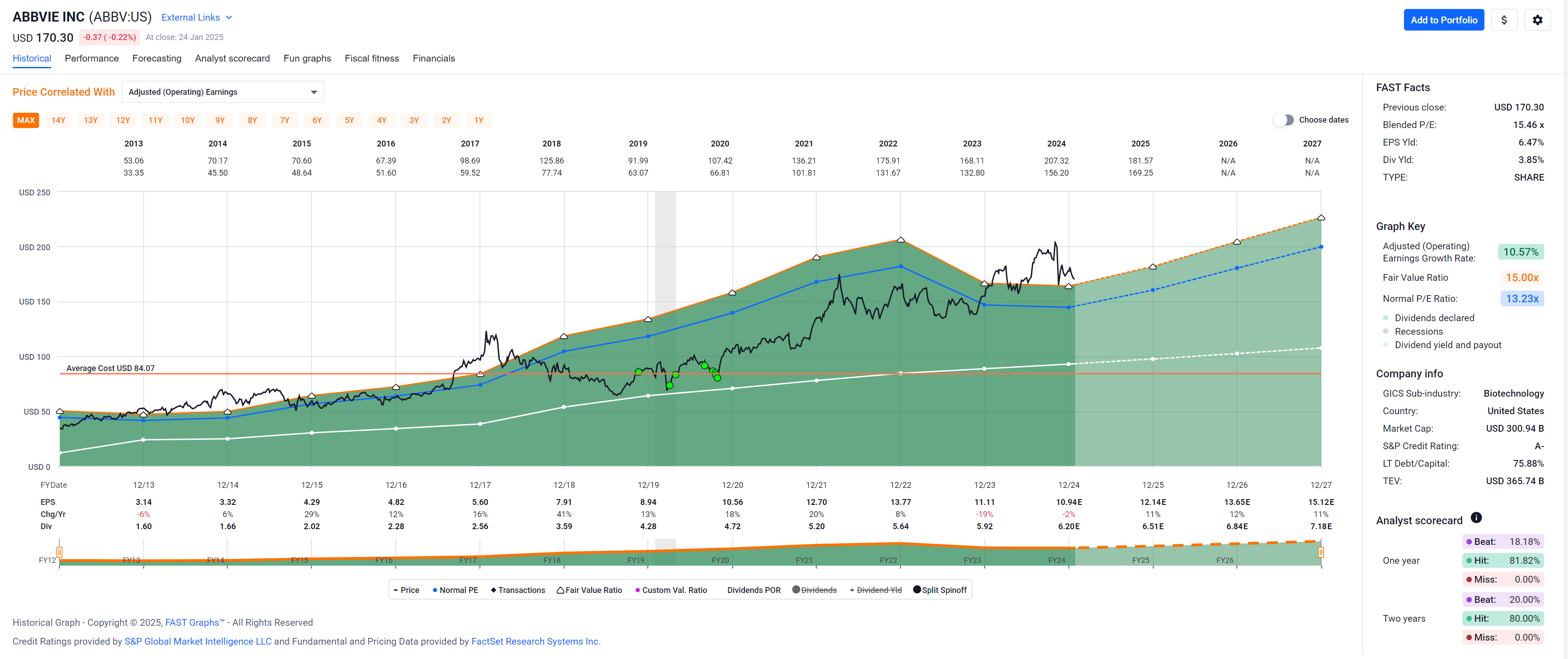The width and height of the screenshot is (1568, 659).
Task: Toggle Custom Val. Ratio legend item
Action: pyautogui.click(x=671, y=590)
